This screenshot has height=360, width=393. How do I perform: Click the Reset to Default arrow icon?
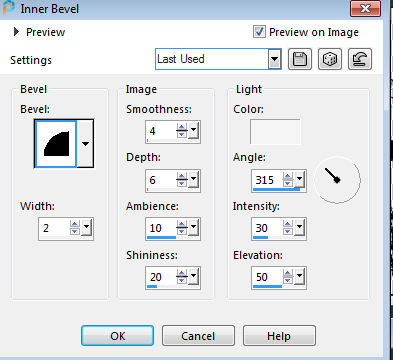pyautogui.click(x=360, y=59)
